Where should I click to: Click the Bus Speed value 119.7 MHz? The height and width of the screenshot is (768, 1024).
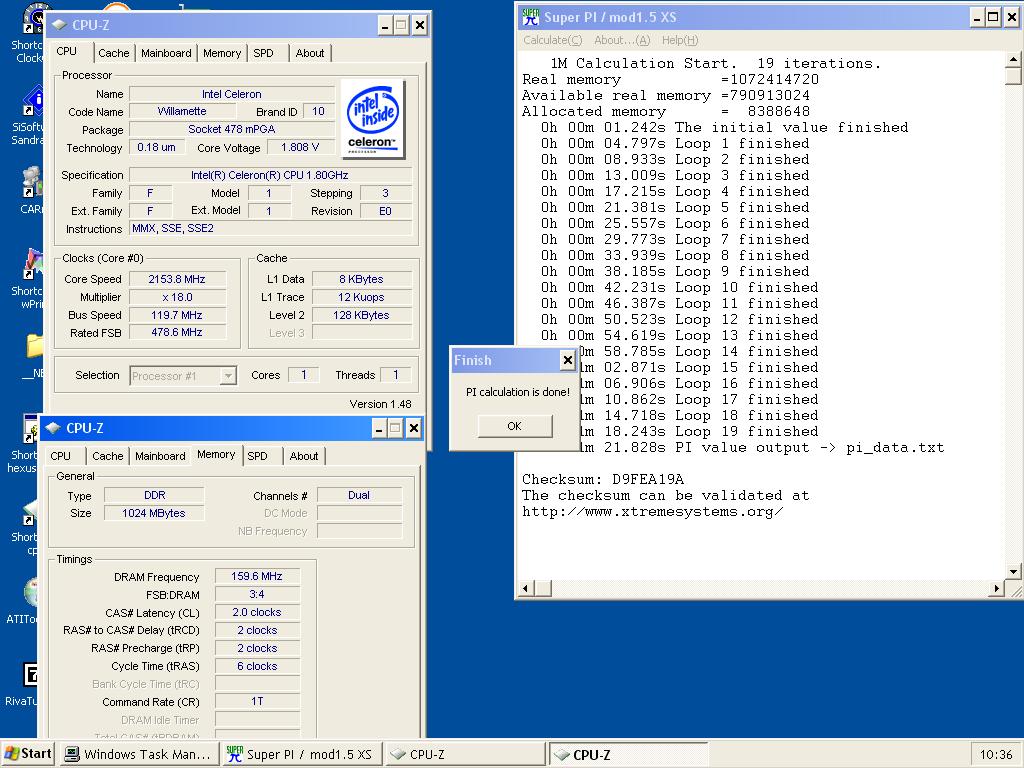(x=177, y=315)
